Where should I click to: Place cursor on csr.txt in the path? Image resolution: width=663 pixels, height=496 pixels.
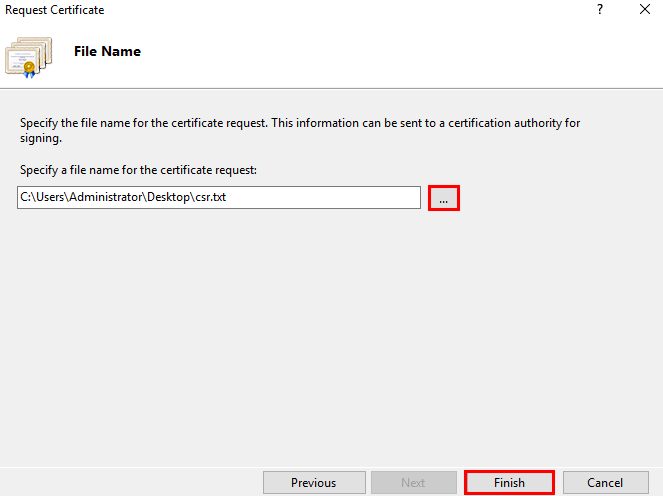pyautogui.click(x=211, y=197)
